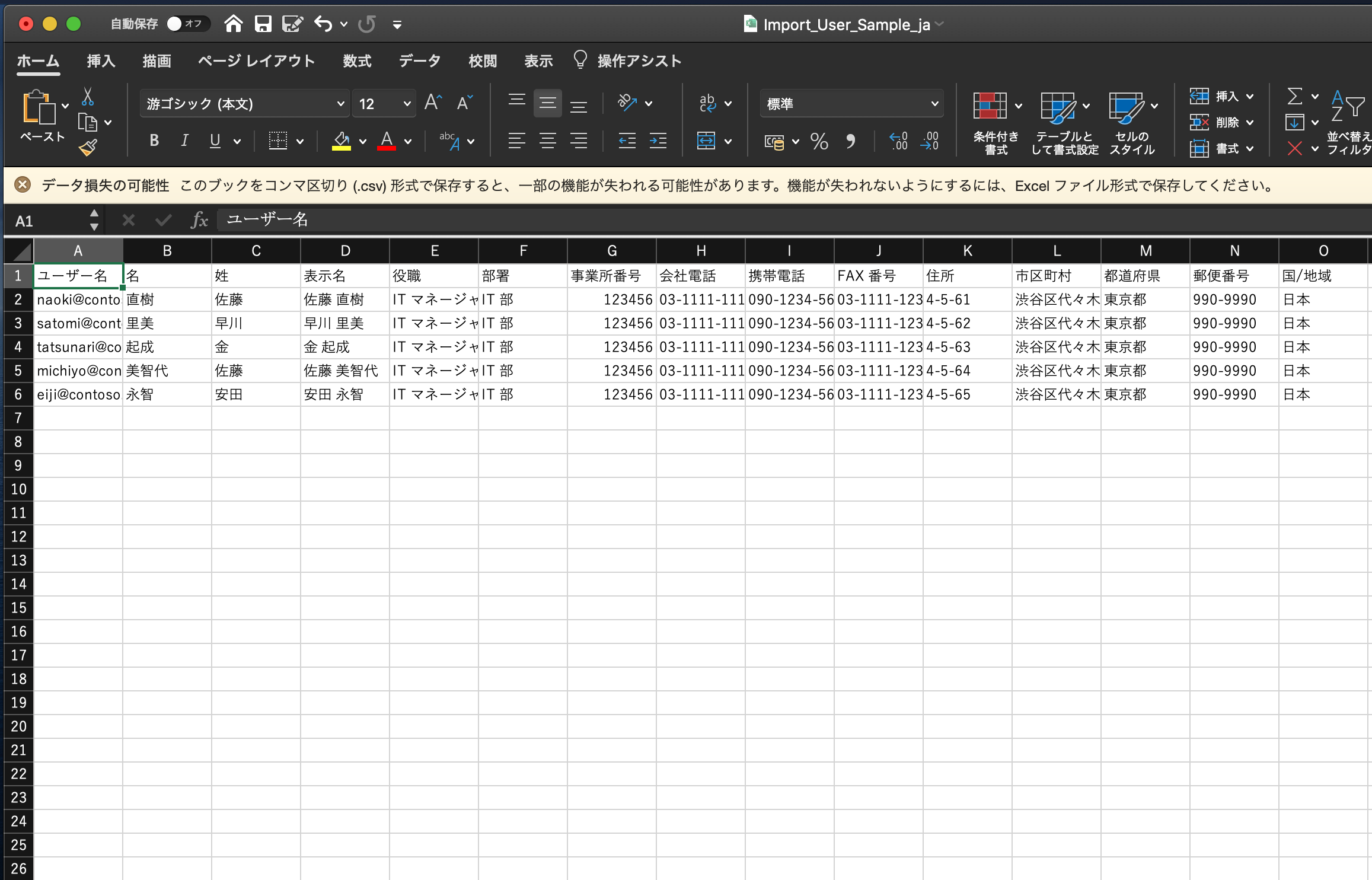Toggle the AutoSave switch
This screenshot has height=880, width=1372.
(187, 24)
